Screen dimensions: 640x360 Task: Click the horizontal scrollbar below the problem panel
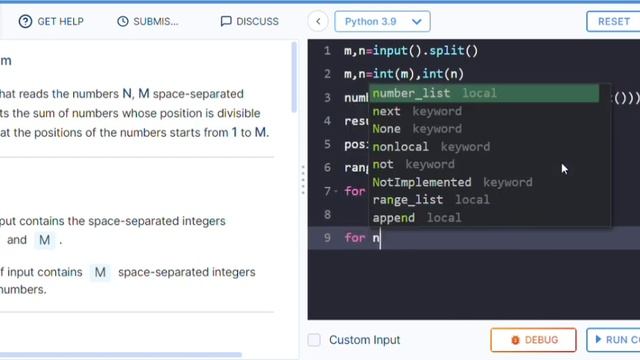pyautogui.click(x=121, y=355)
